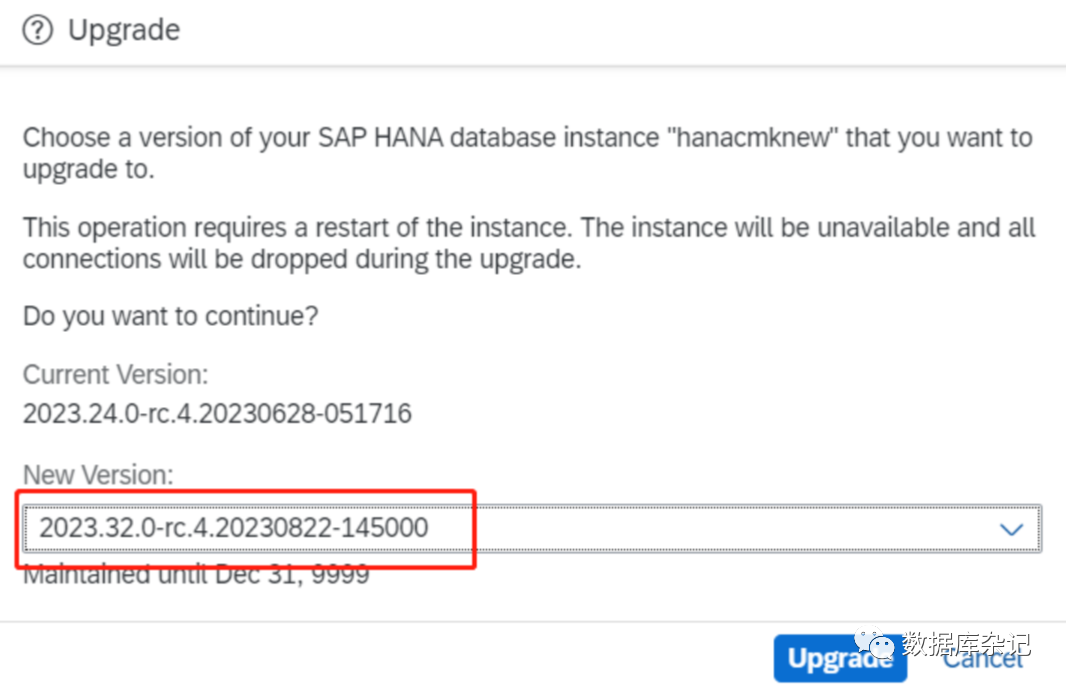Image resolution: width=1066 pixels, height=691 pixels.
Task: Click the Current Version label
Action: coord(115,375)
